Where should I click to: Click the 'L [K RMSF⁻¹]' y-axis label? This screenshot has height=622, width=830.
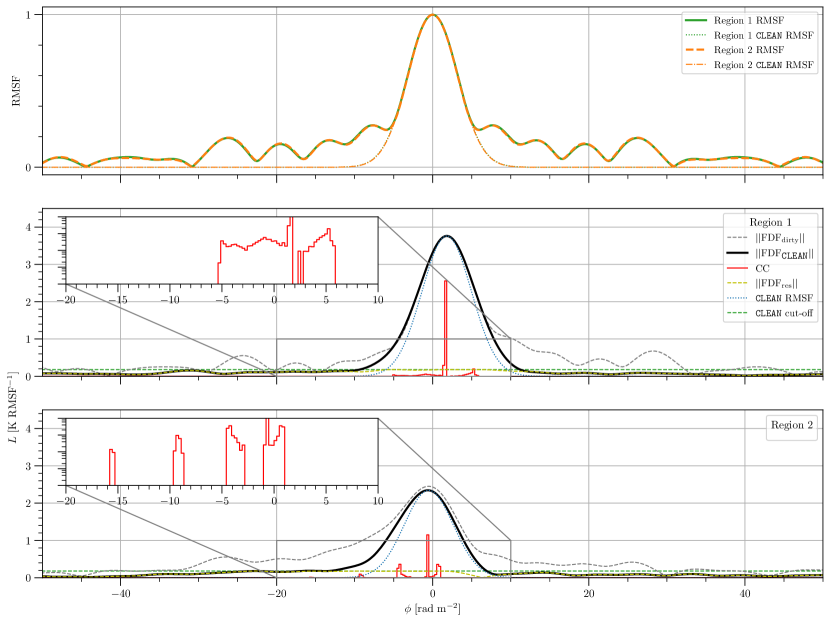coord(14,408)
